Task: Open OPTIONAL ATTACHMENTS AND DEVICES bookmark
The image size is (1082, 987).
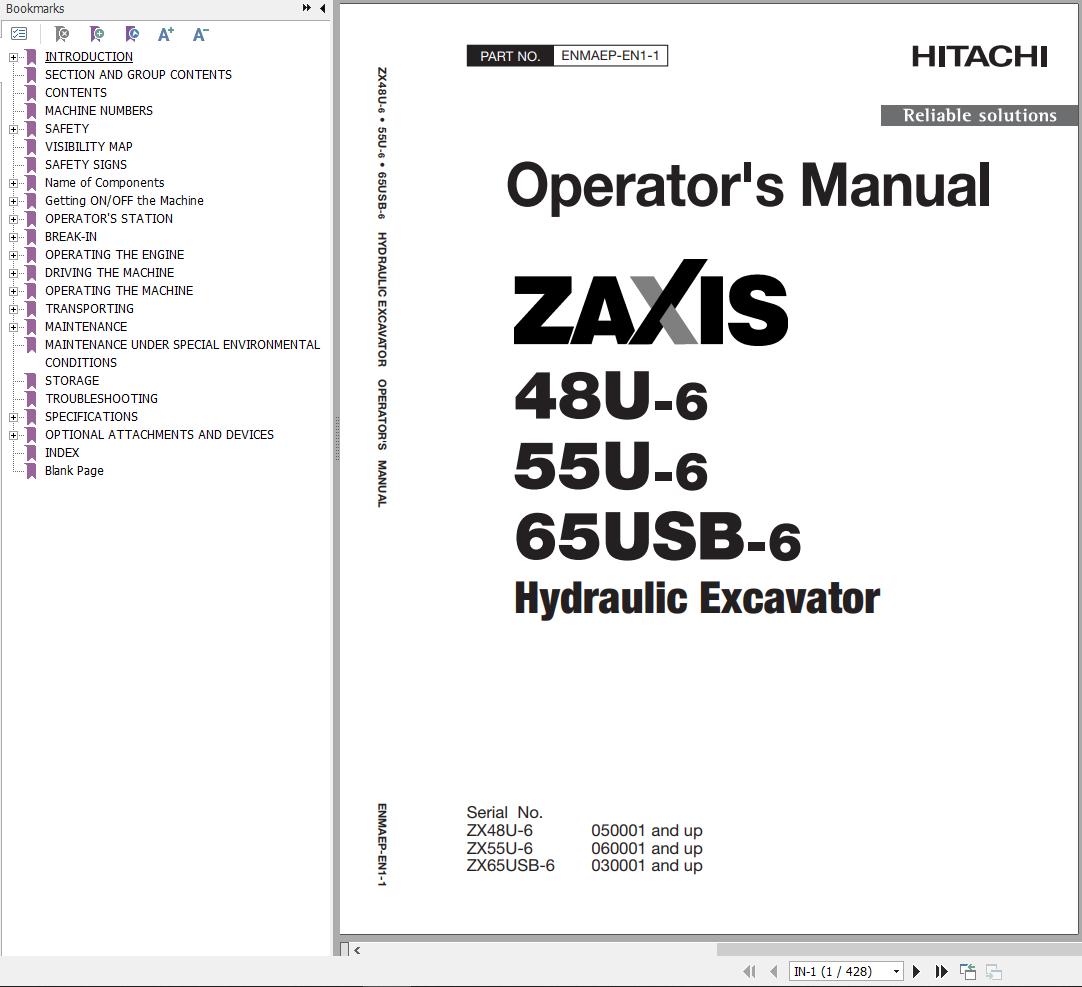Action: 159,434
